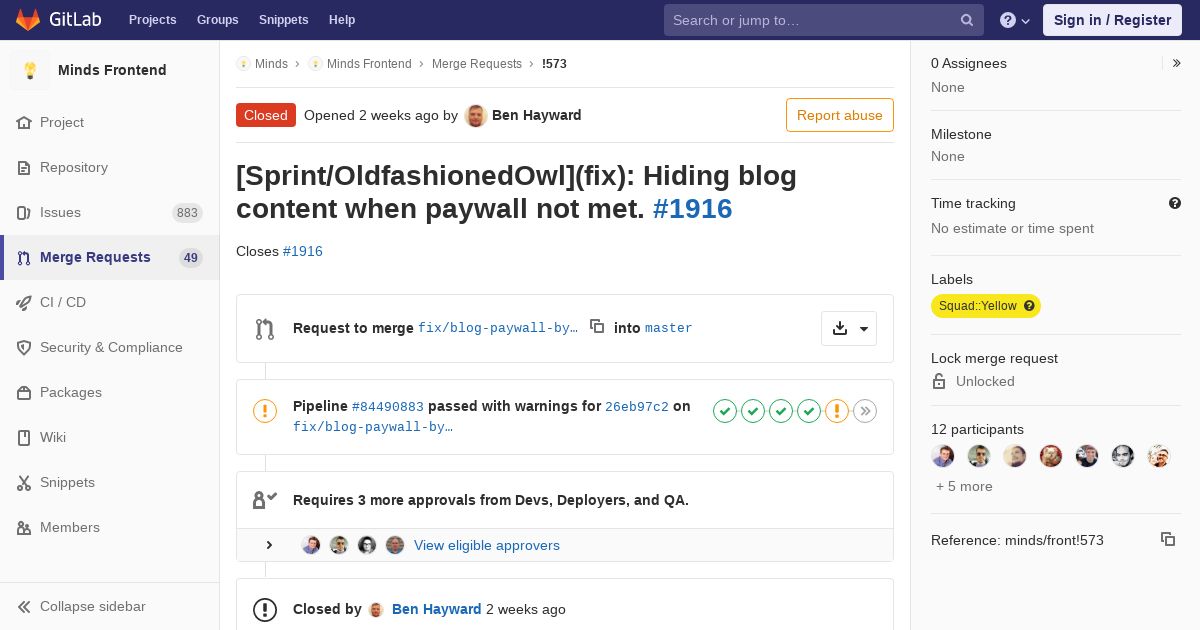The width and height of the screenshot is (1200, 630).
Task: Click the Squad::Yellow label help icon
Action: 1029,306
